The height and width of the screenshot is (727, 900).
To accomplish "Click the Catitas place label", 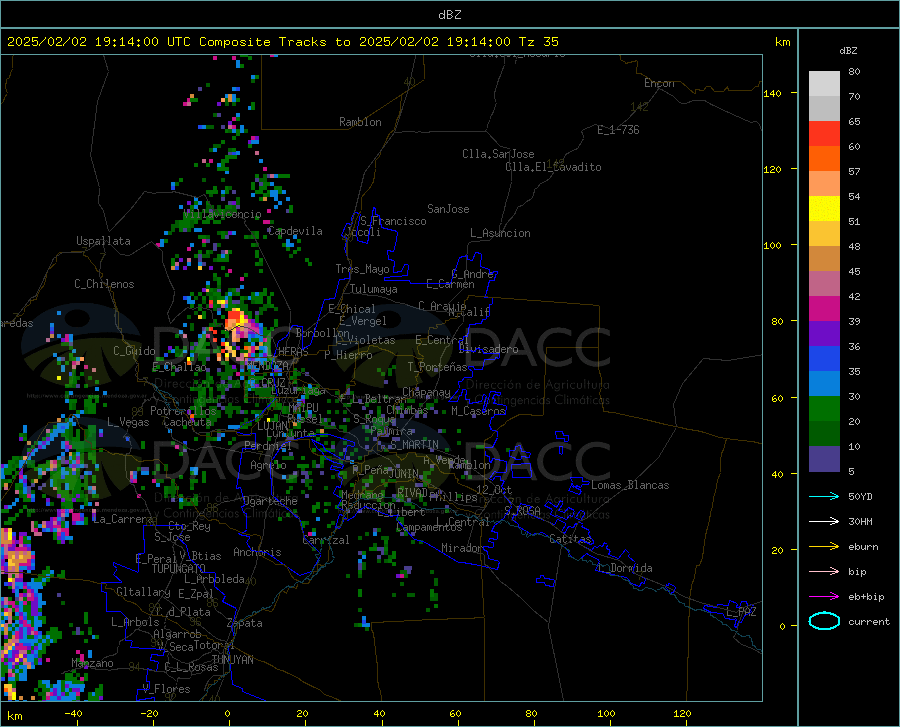I will pos(571,539).
